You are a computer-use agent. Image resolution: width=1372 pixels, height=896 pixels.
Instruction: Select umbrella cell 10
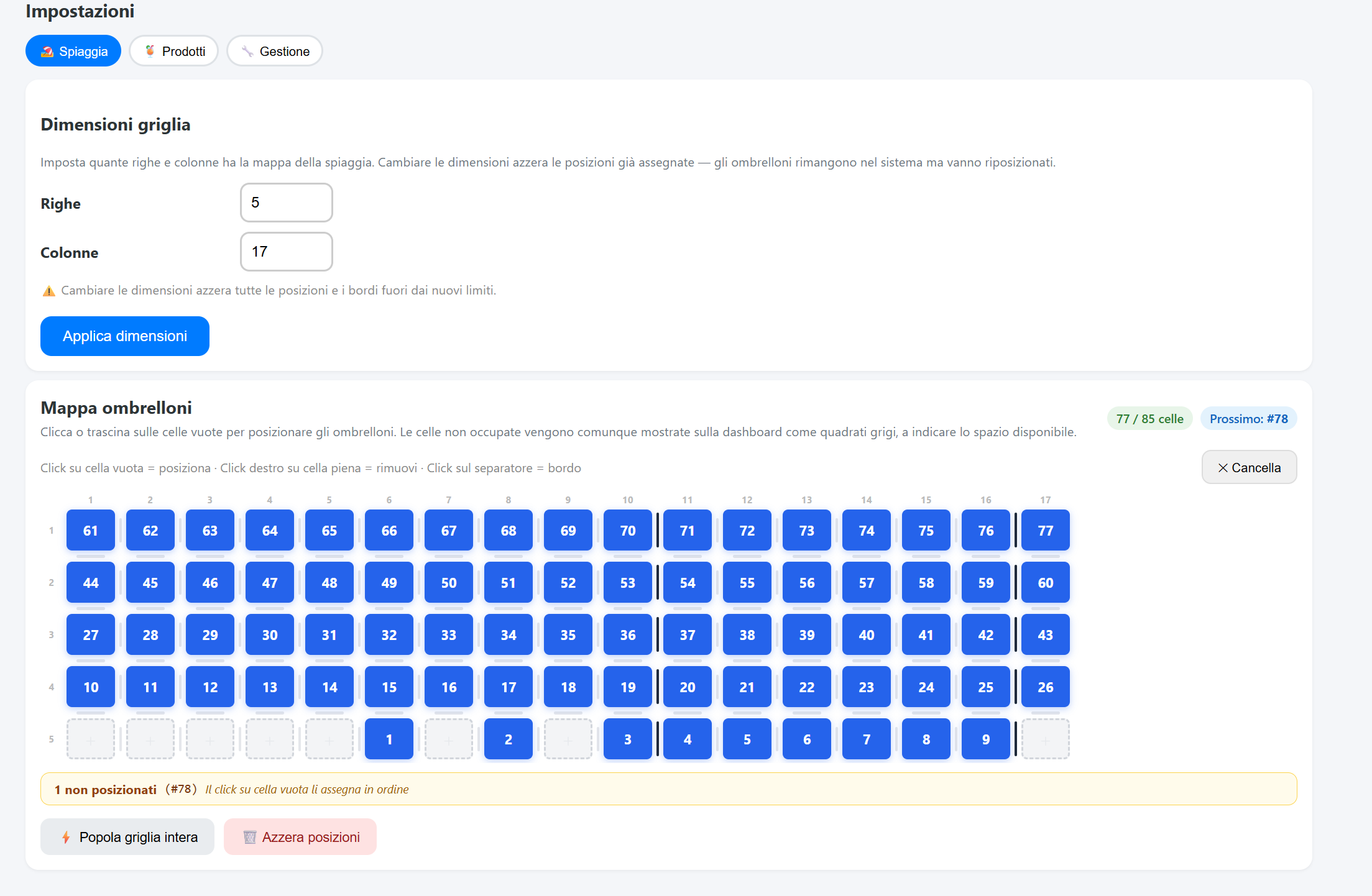pos(91,687)
